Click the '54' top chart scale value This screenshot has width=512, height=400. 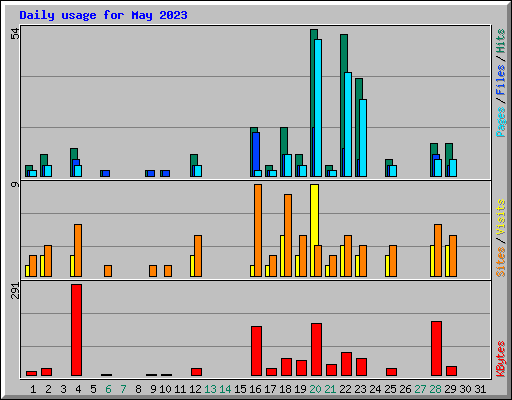coord(15,34)
